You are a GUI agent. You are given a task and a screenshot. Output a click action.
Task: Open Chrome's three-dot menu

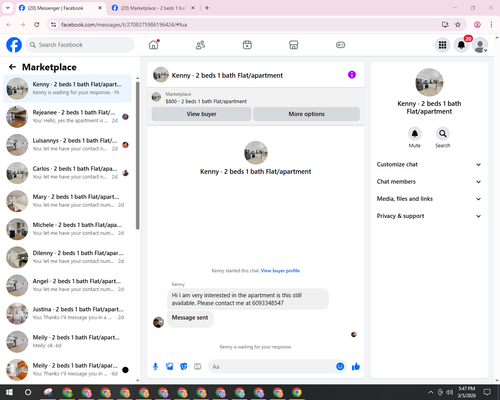(x=491, y=24)
